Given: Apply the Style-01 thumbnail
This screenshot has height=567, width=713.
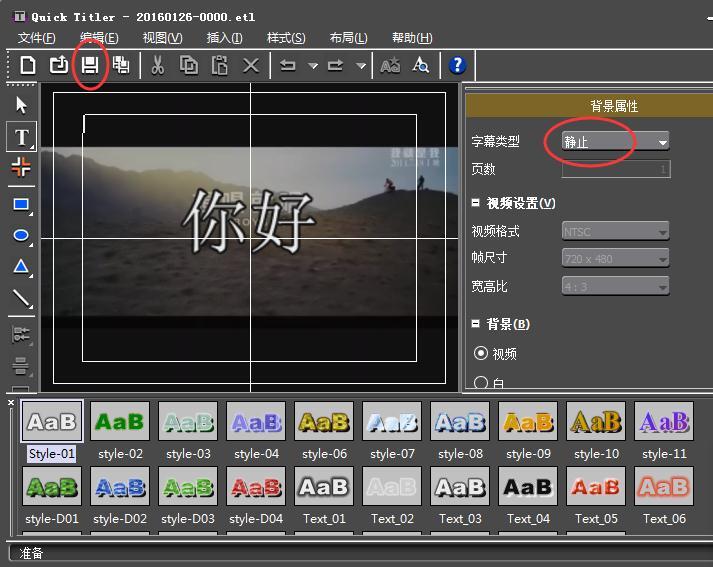Looking at the screenshot, I should pyautogui.click(x=52, y=421).
